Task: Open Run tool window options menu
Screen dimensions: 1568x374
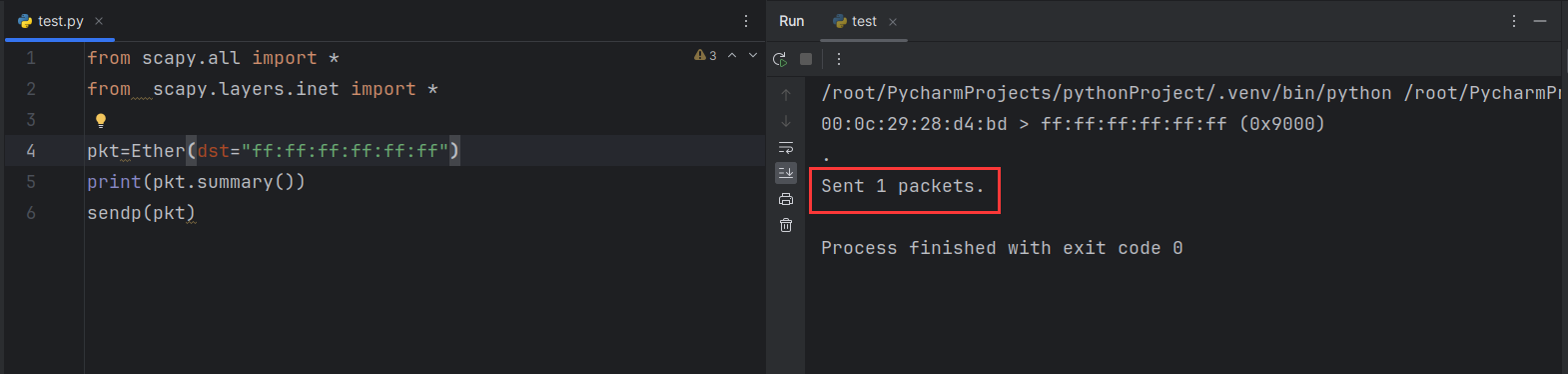Action: coord(1514,21)
